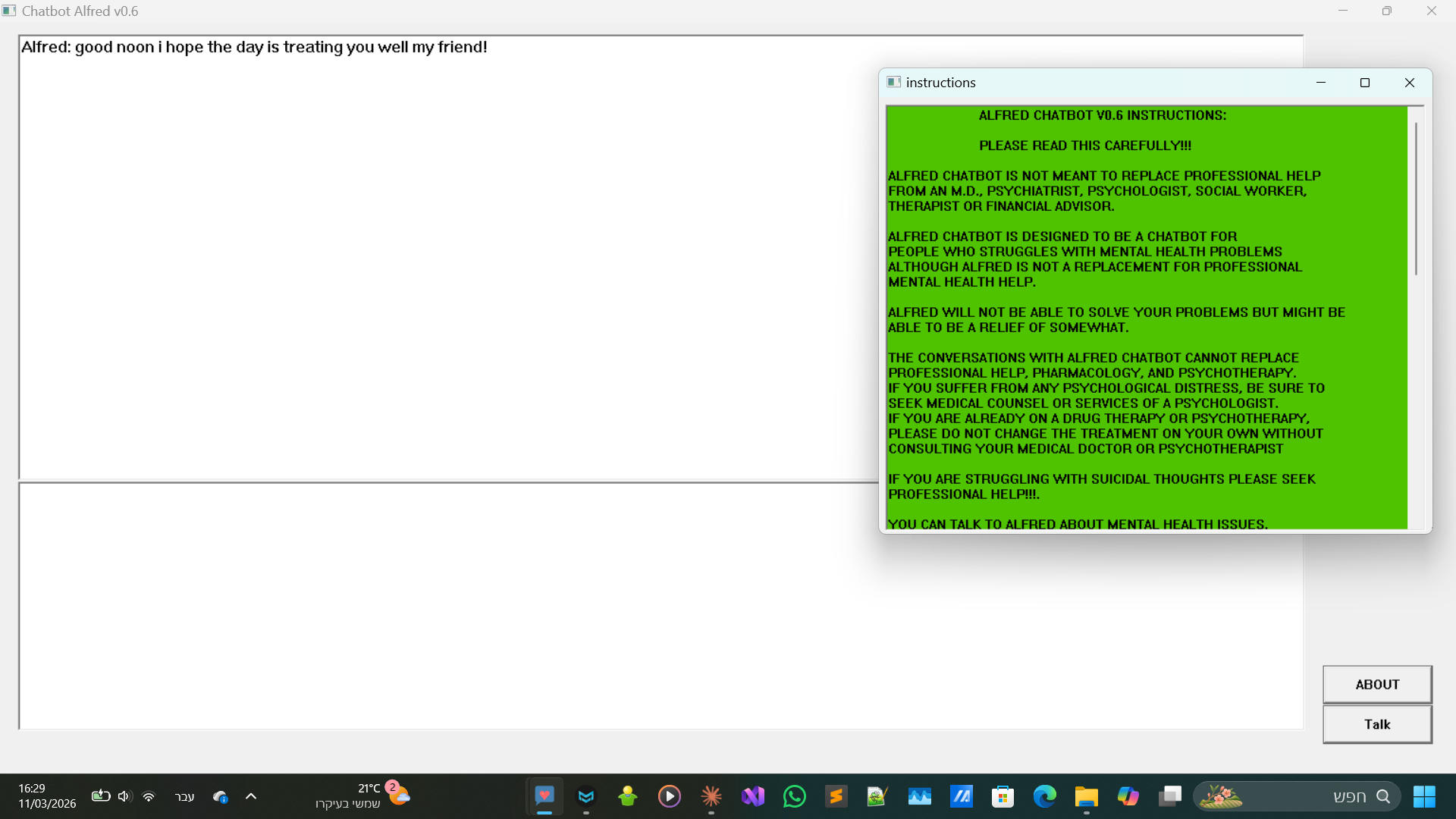This screenshot has height=819, width=1456.
Task: Switch the keyboard language indicator עבר
Action: 184,796
